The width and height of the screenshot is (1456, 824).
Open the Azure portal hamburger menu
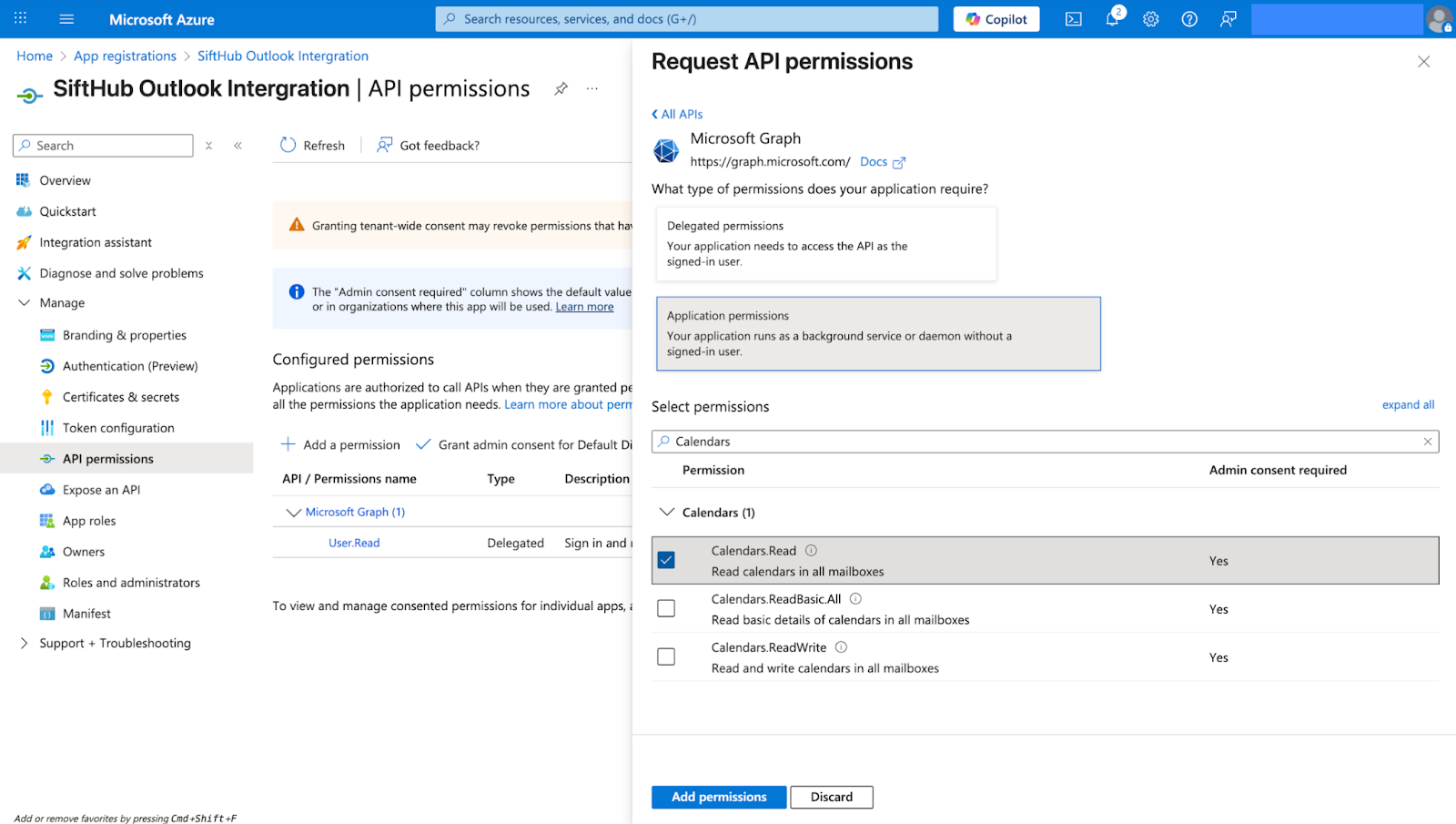(66, 19)
